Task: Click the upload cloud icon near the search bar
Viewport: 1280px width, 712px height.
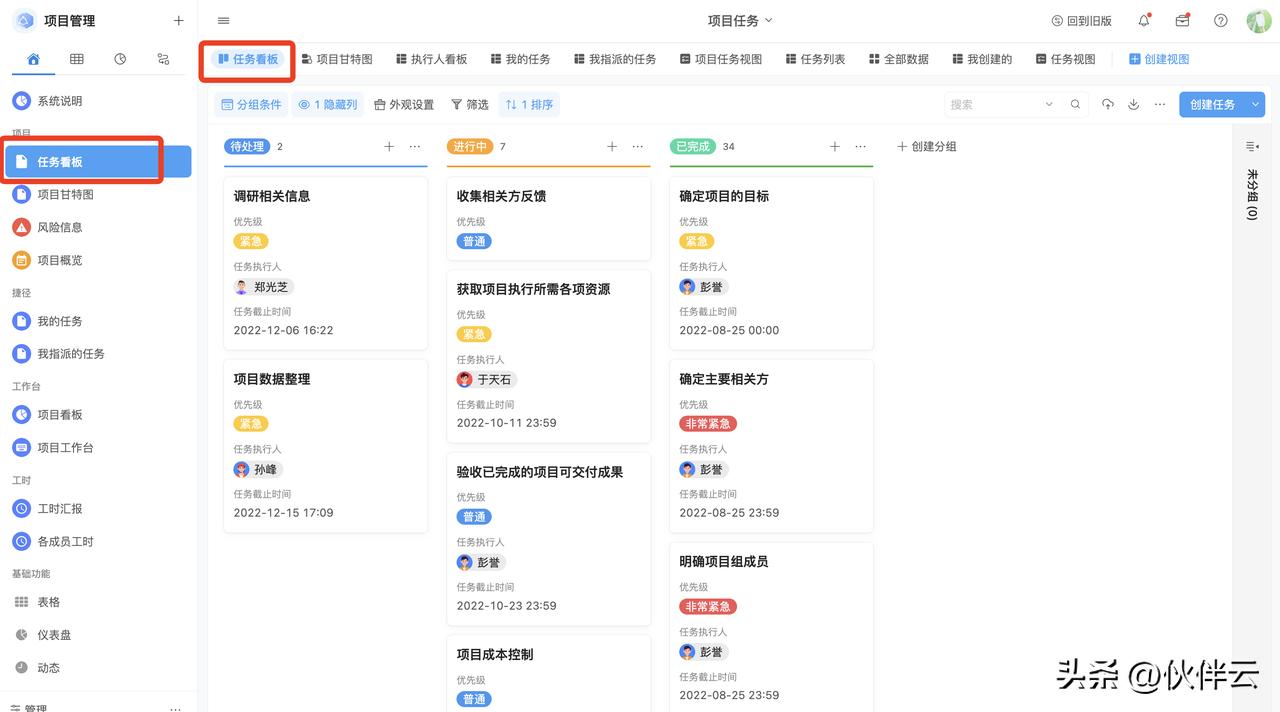Action: (1107, 104)
